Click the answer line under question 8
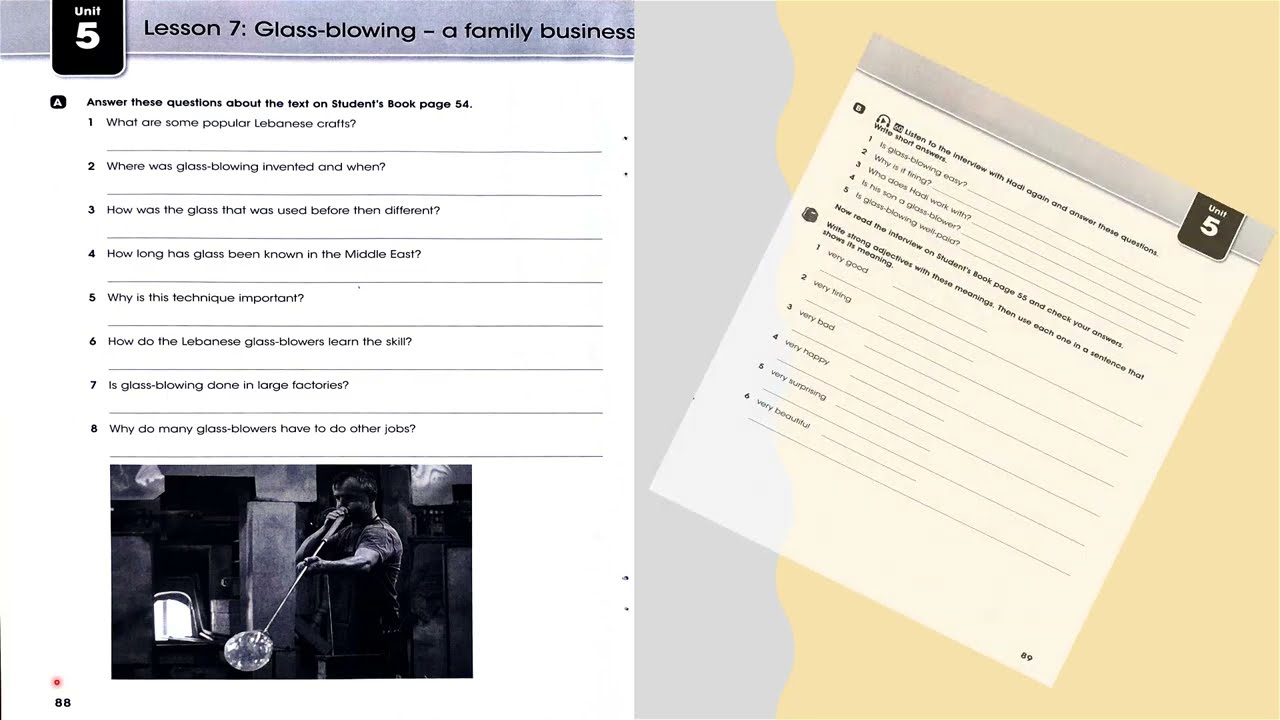This screenshot has width=1280, height=720. pyautogui.click(x=356, y=455)
